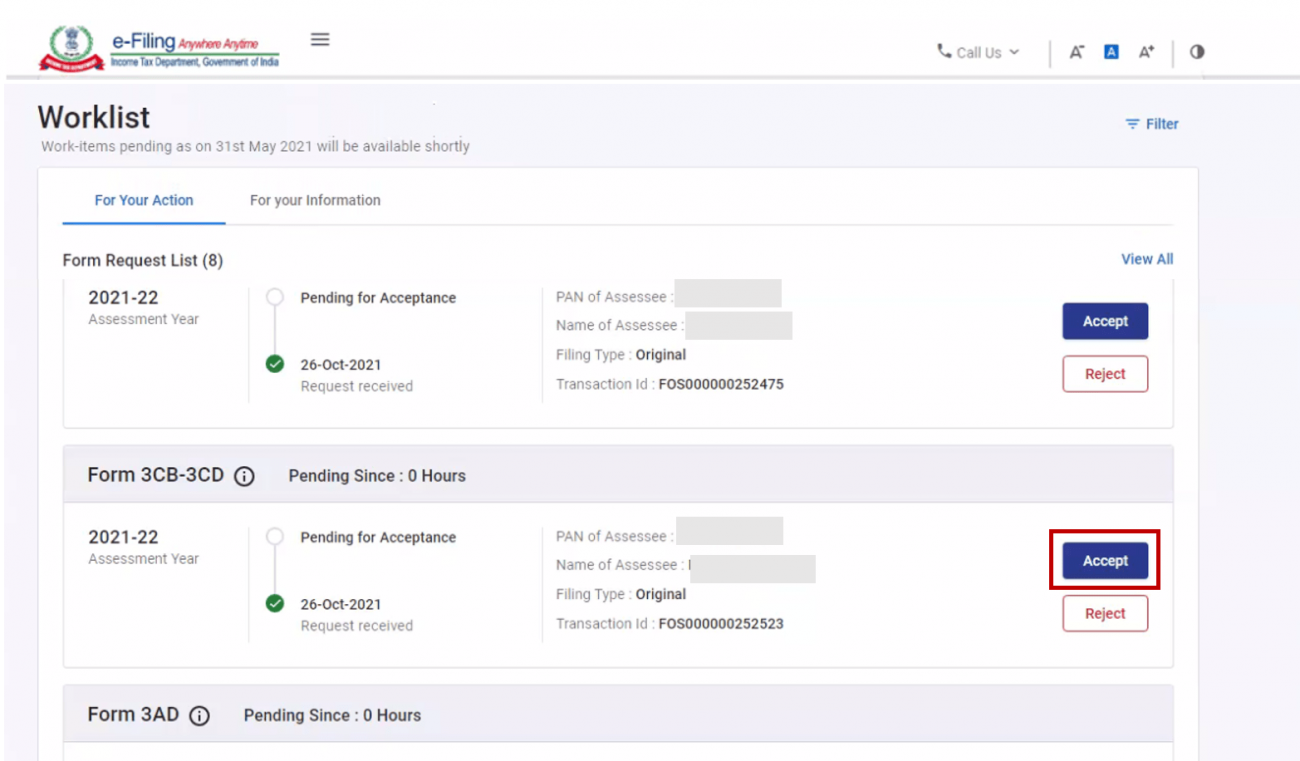The width and height of the screenshot is (1300, 761).
Task: Click the increase font size icon
Action: click(1146, 52)
